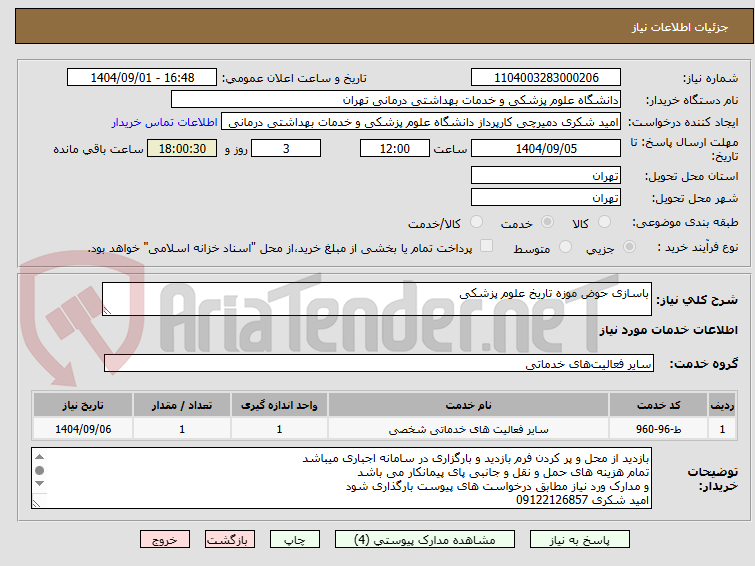The width and height of the screenshot is (755, 566).
Task: Toggle the اسناد خزانه اسلامی payment checkbox
Action: pos(487,246)
